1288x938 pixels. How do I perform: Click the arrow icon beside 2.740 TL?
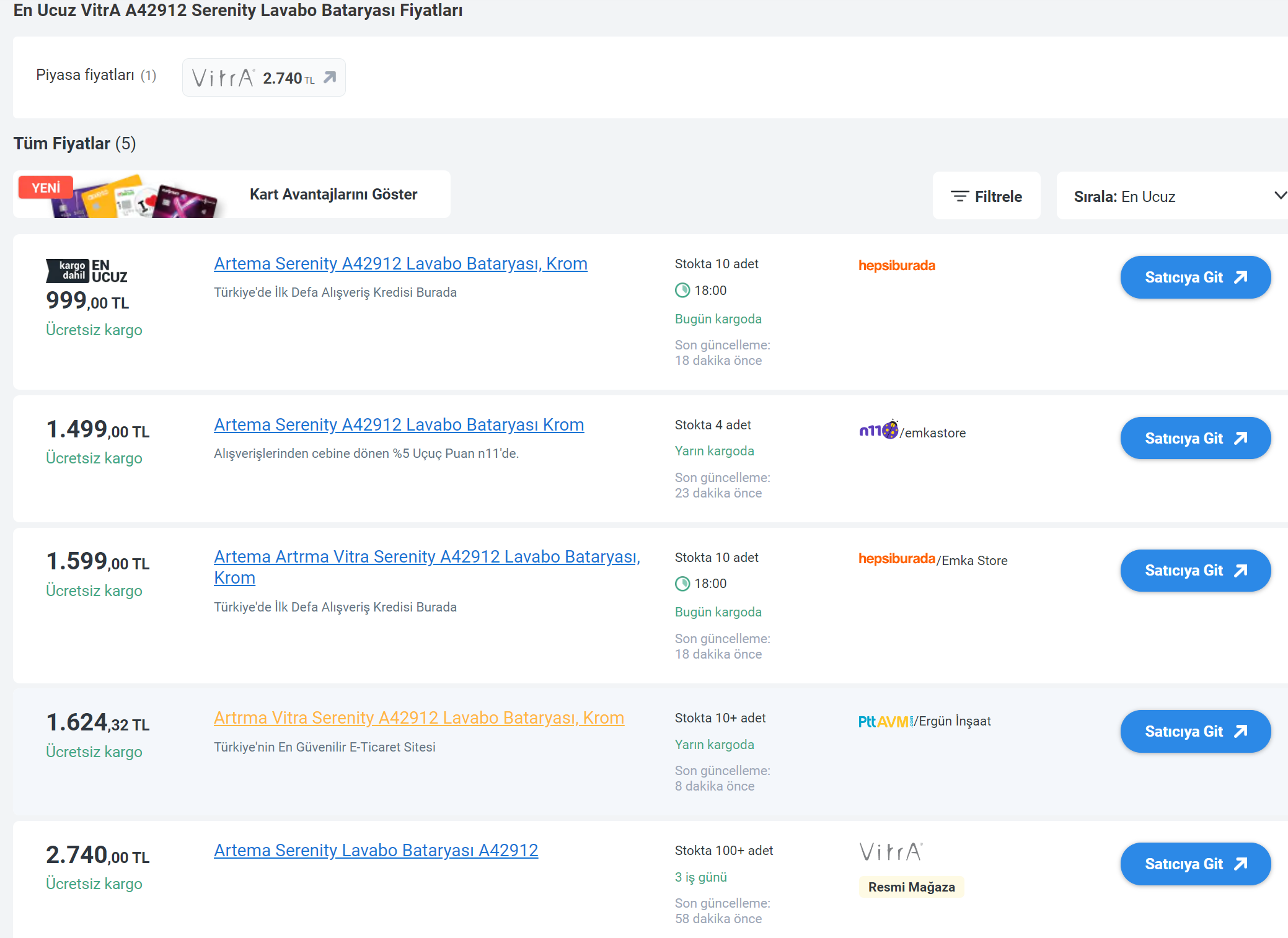(330, 77)
